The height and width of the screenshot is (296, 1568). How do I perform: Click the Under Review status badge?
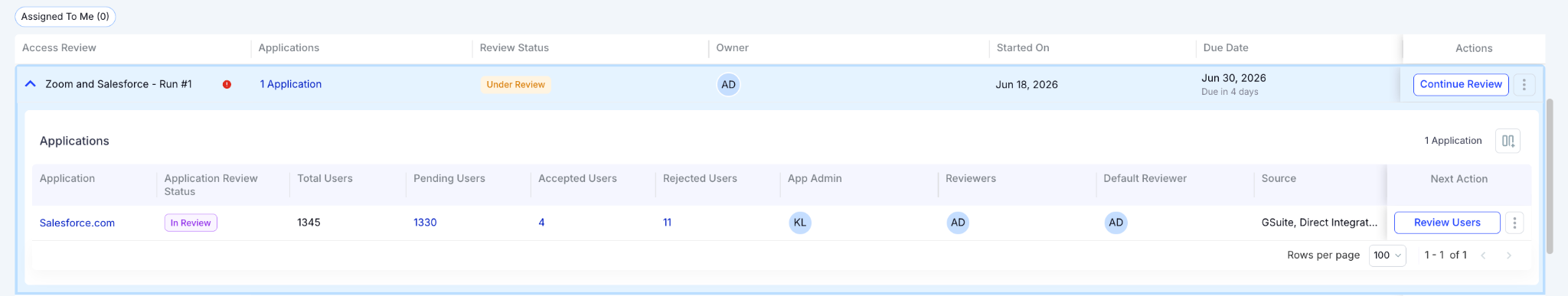pyautogui.click(x=515, y=85)
